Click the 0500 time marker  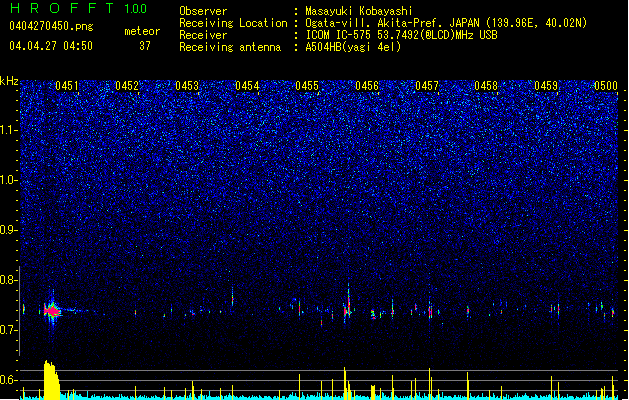point(606,86)
